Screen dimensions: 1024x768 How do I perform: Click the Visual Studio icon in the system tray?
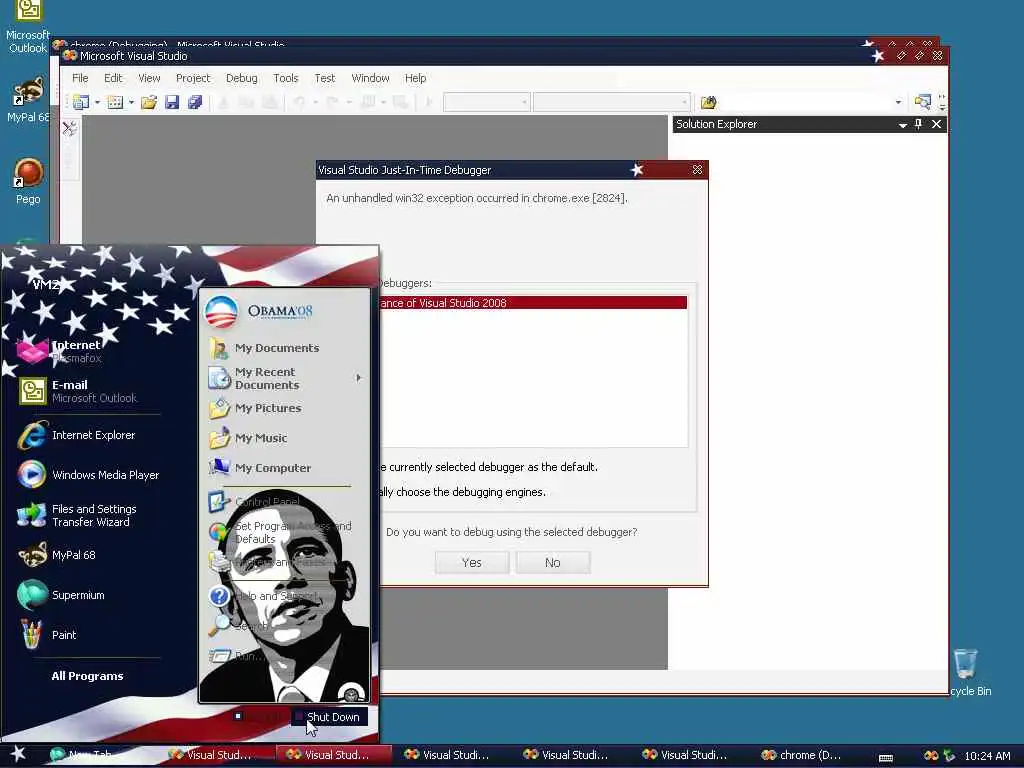[x=931, y=756]
